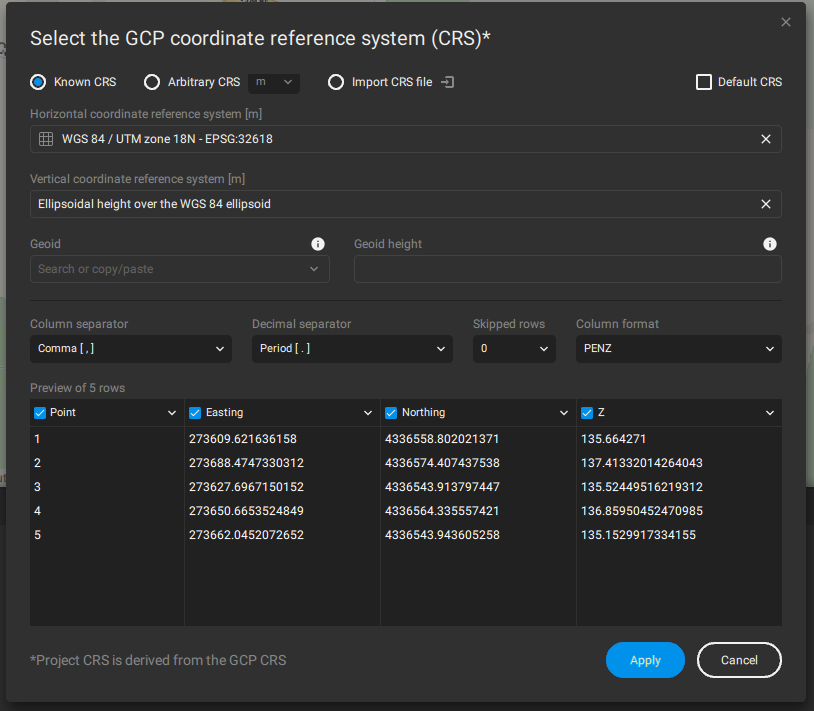
Task: Select Z value 135.52449516219312
Action: (x=642, y=487)
